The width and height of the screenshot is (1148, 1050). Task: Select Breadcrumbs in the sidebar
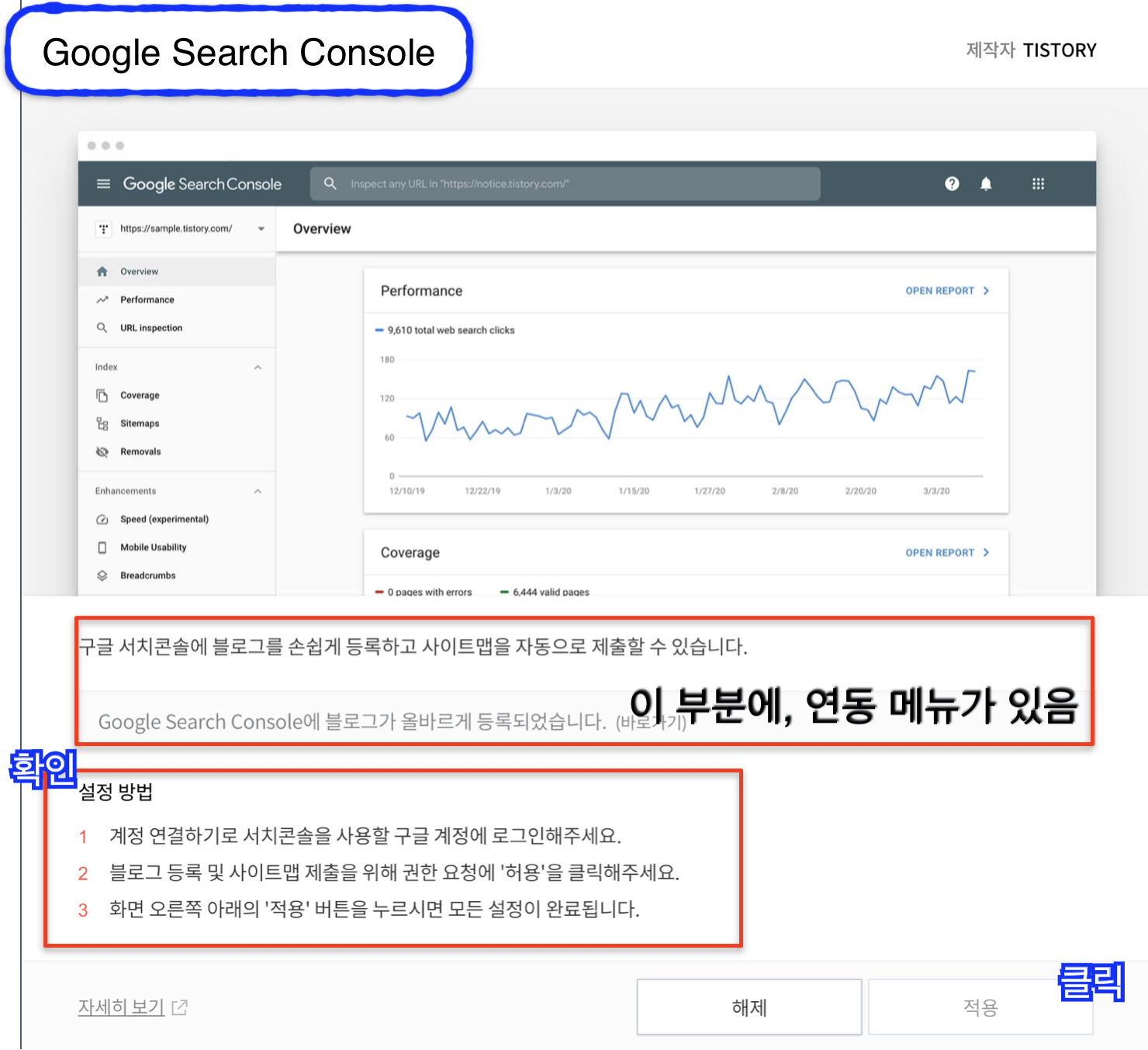click(177, 575)
